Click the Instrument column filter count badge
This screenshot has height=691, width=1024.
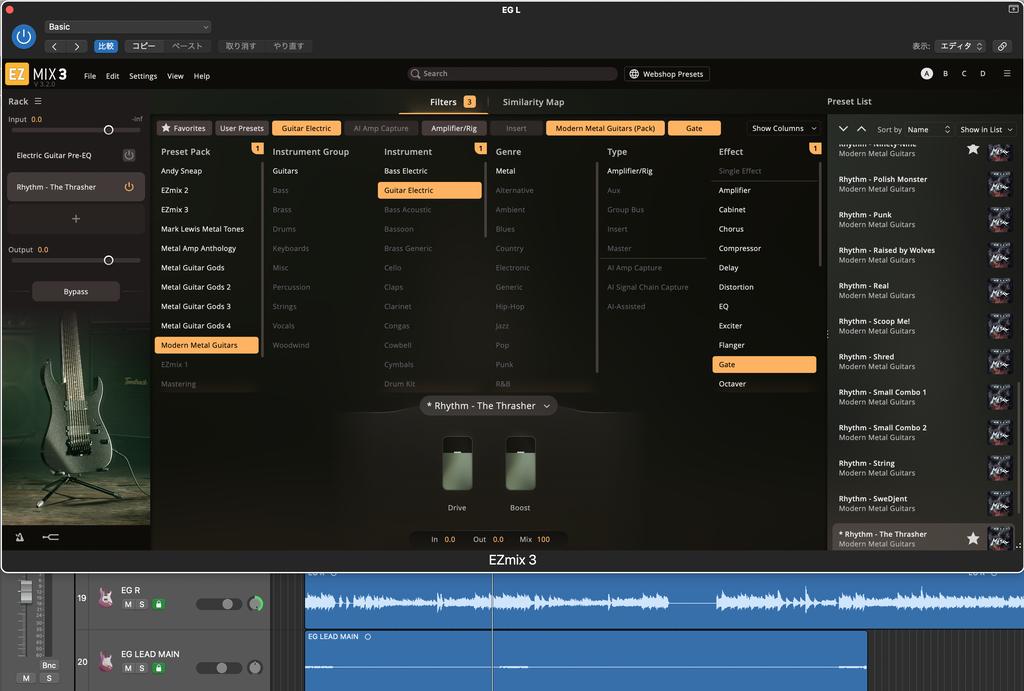pos(481,148)
